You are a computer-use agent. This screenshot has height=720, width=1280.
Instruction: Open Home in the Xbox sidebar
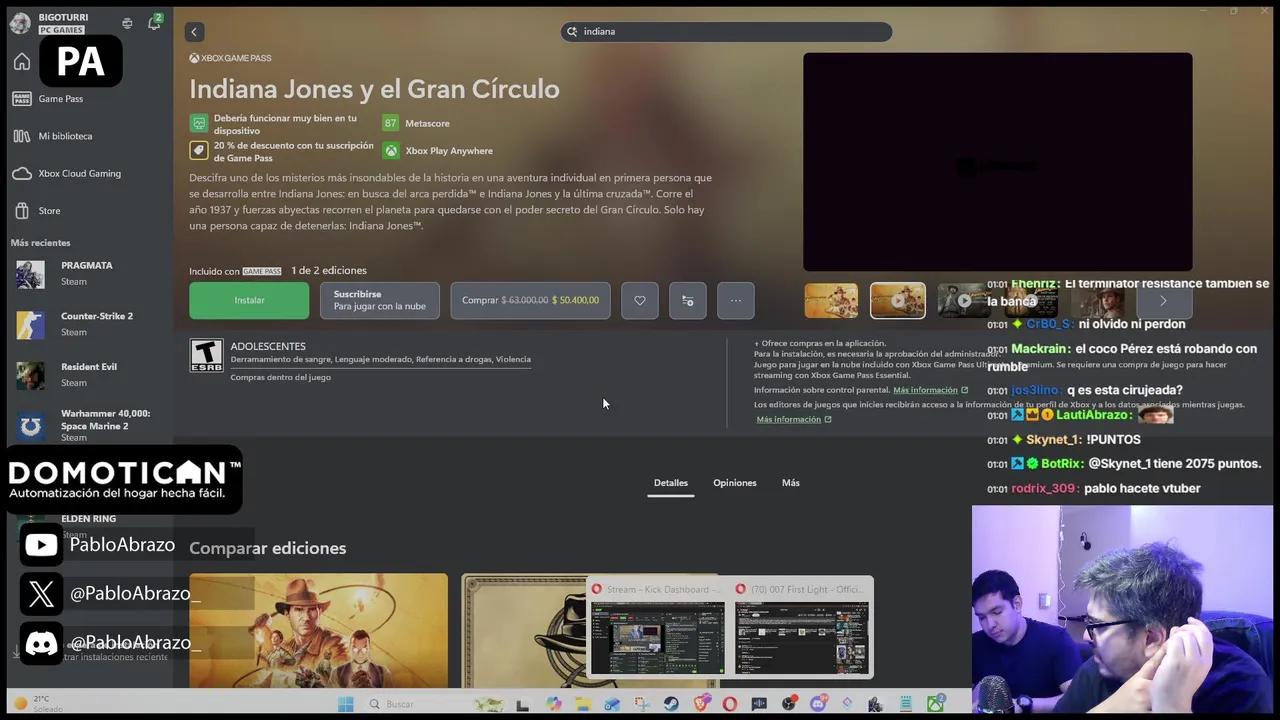click(22, 62)
